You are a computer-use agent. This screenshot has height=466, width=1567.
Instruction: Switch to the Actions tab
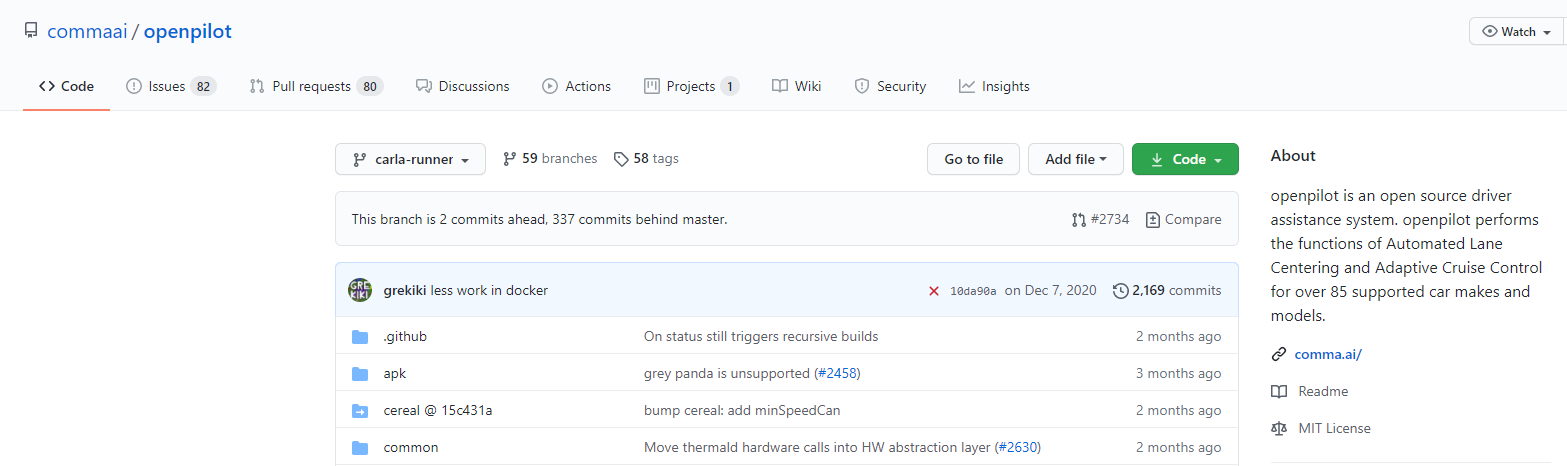576,86
